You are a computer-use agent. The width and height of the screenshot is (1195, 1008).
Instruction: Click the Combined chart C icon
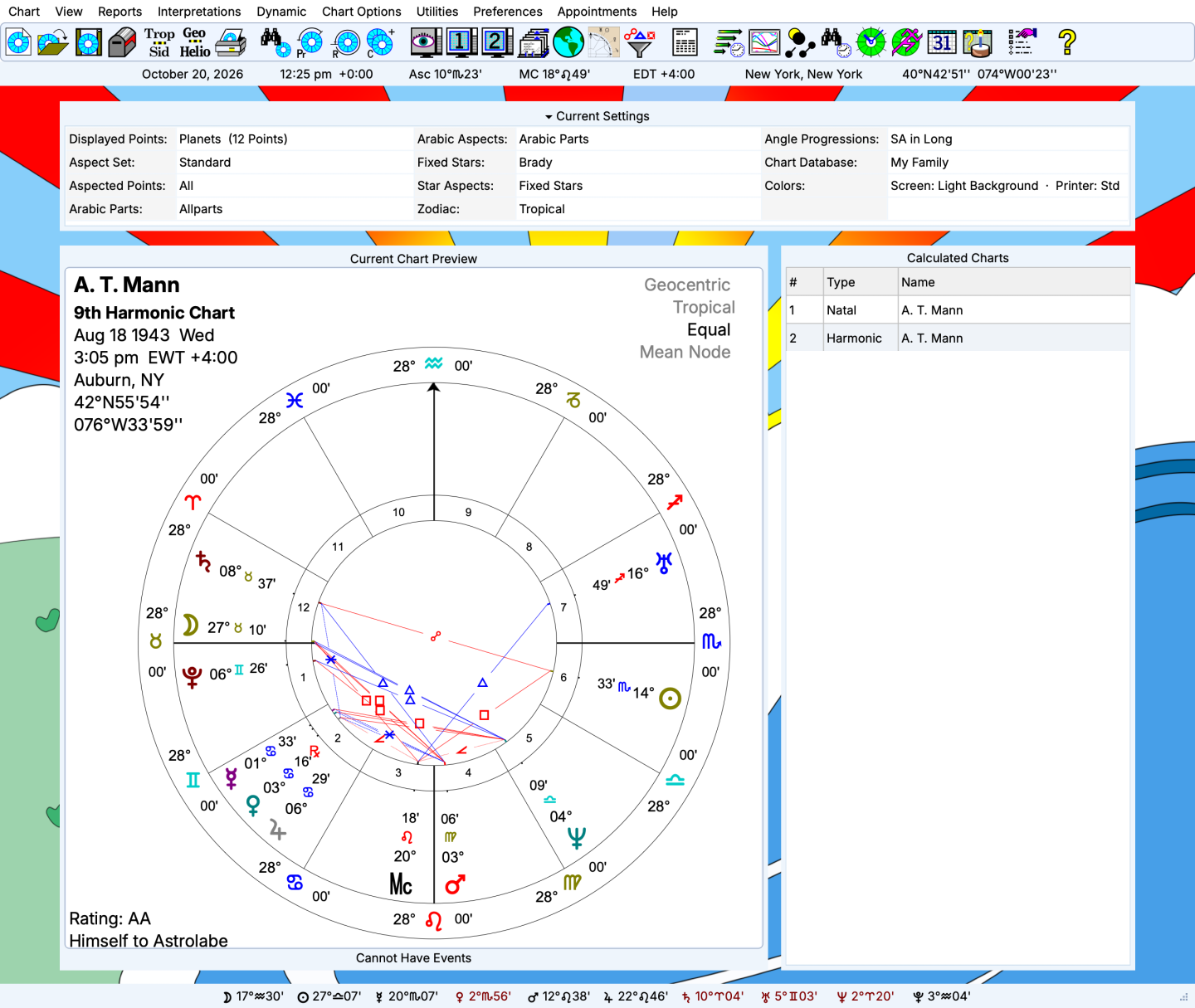pyautogui.click(x=381, y=42)
